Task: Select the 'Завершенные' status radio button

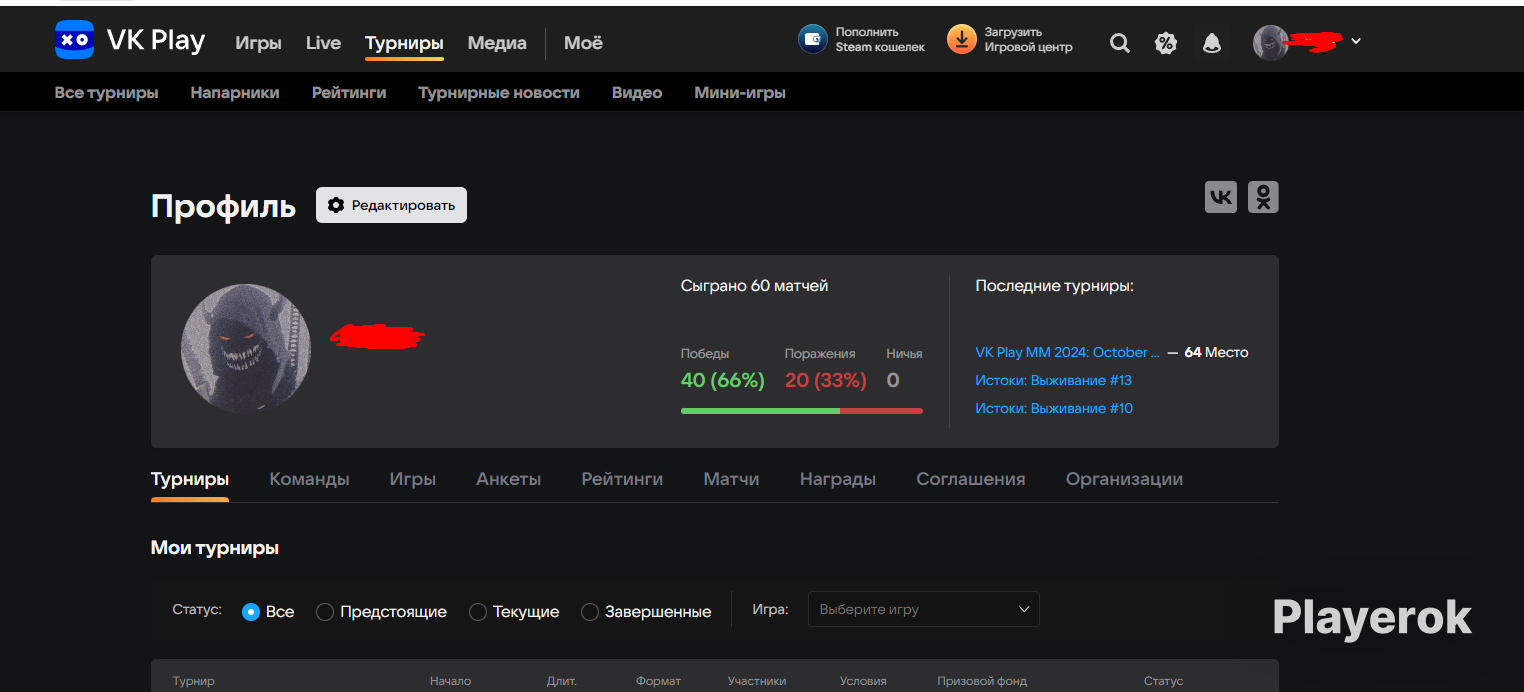Action: coord(590,611)
